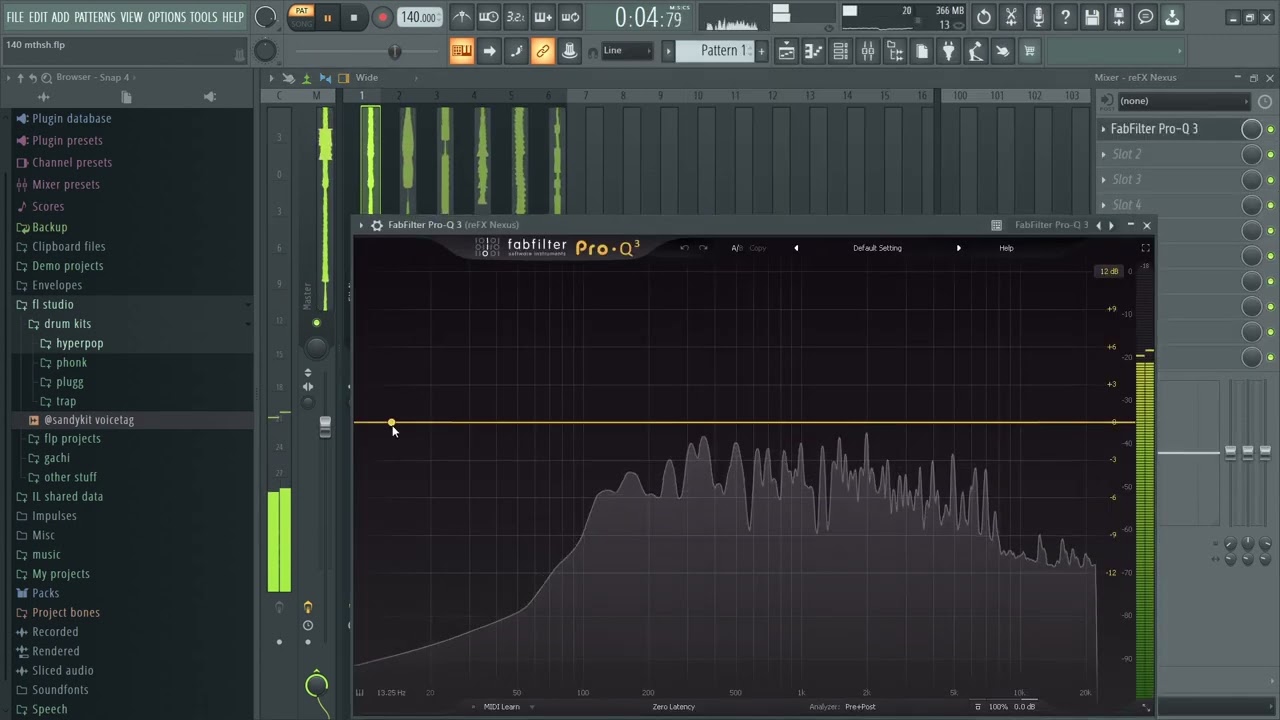Open the channel rack icon
Image resolution: width=1280 pixels, height=720 pixels.
[841, 51]
